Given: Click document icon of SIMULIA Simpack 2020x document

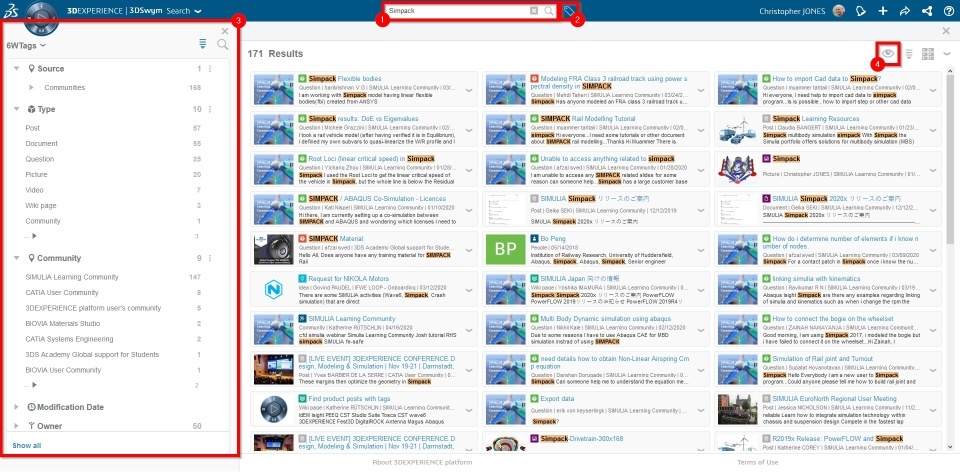Looking at the screenshot, I should (766, 199).
